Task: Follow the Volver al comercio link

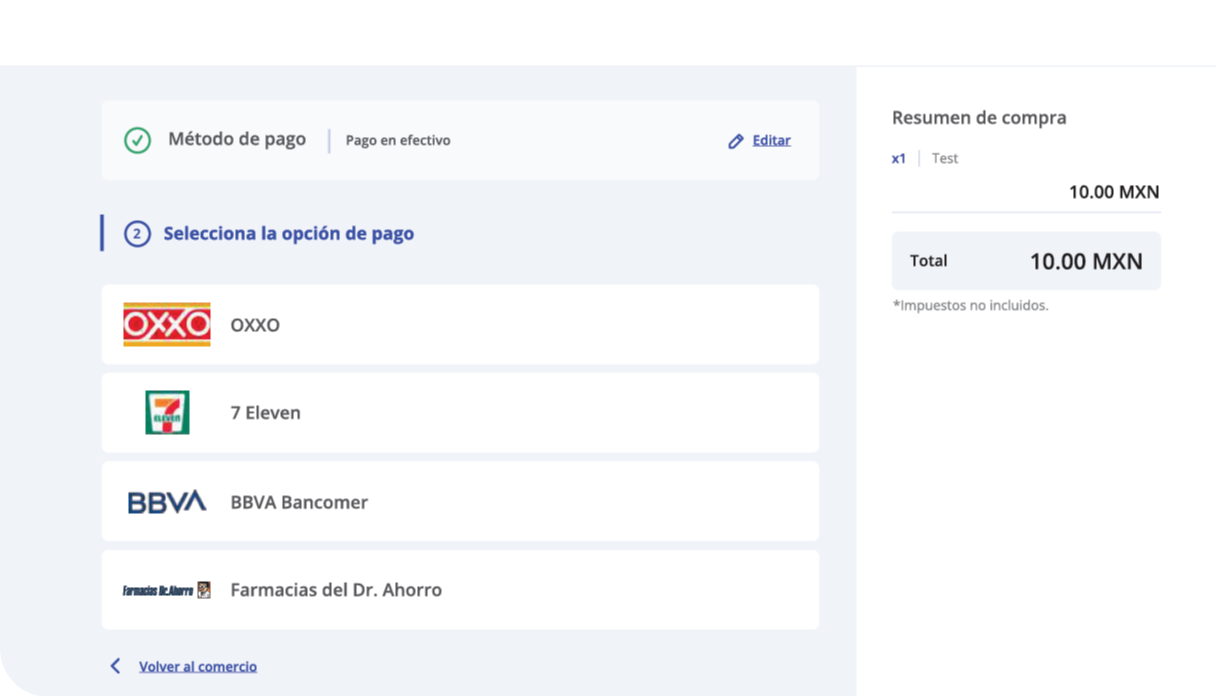Action: coord(198,666)
